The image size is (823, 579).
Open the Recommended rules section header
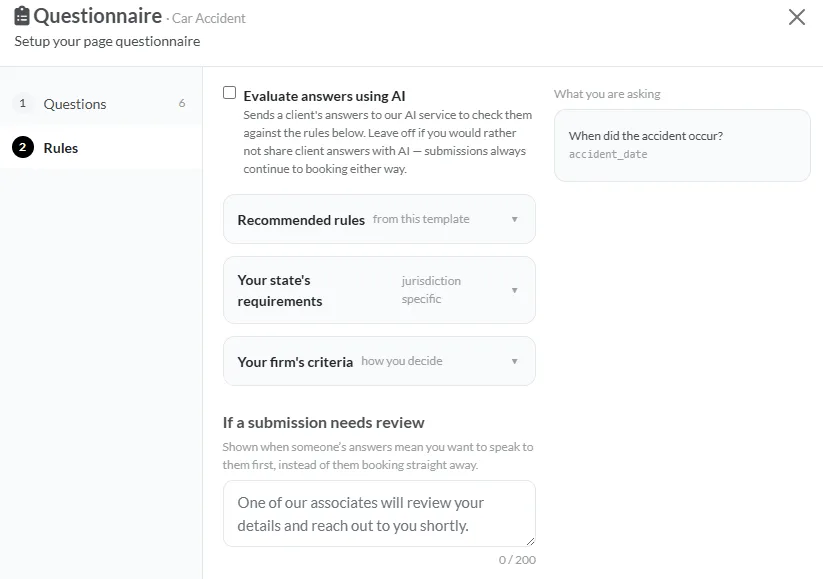[379, 219]
